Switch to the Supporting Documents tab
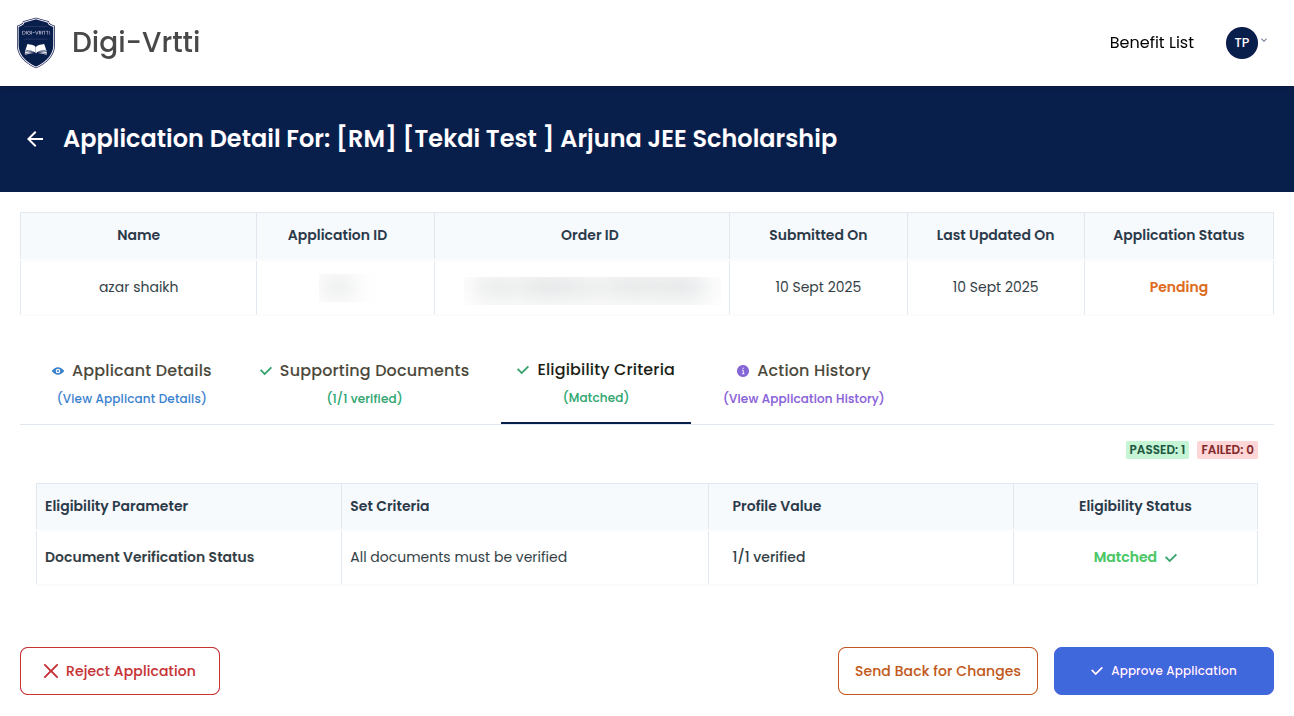 pyautogui.click(x=374, y=371)
